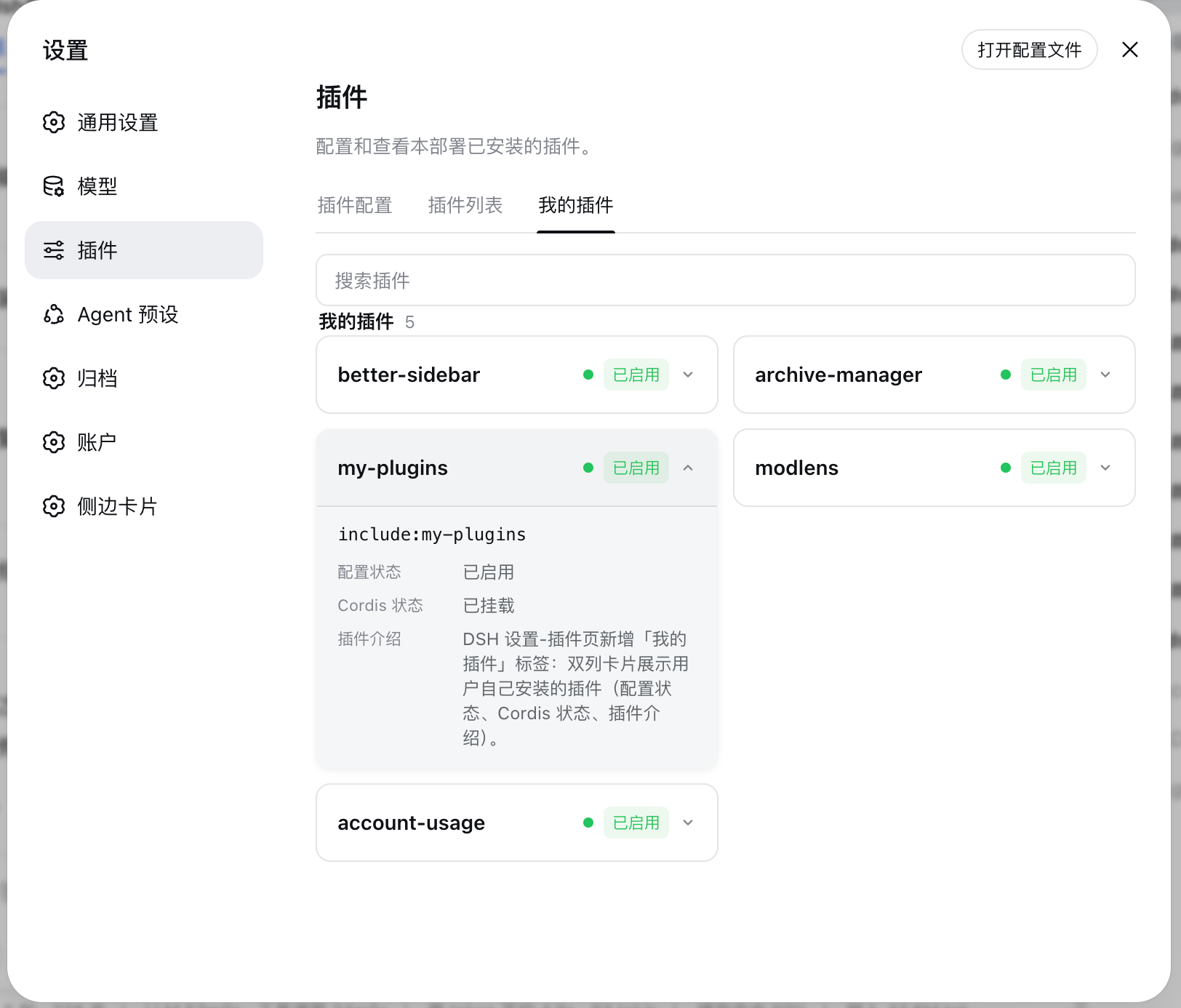The image size is (1181, 1008).
Task: Close the settings dialog with X
Action: tap(1129, 49)
